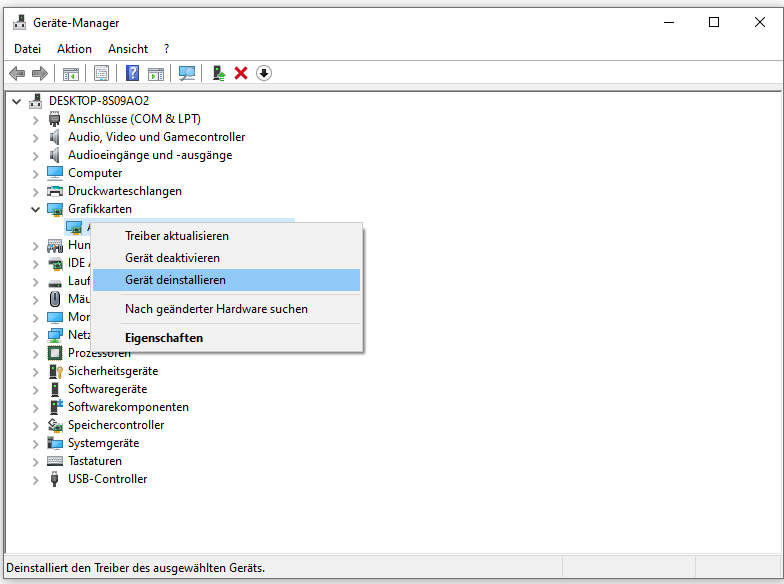Minimize the Geräte-Manager window
Screen dimensions: 784x584
[669, 22]
